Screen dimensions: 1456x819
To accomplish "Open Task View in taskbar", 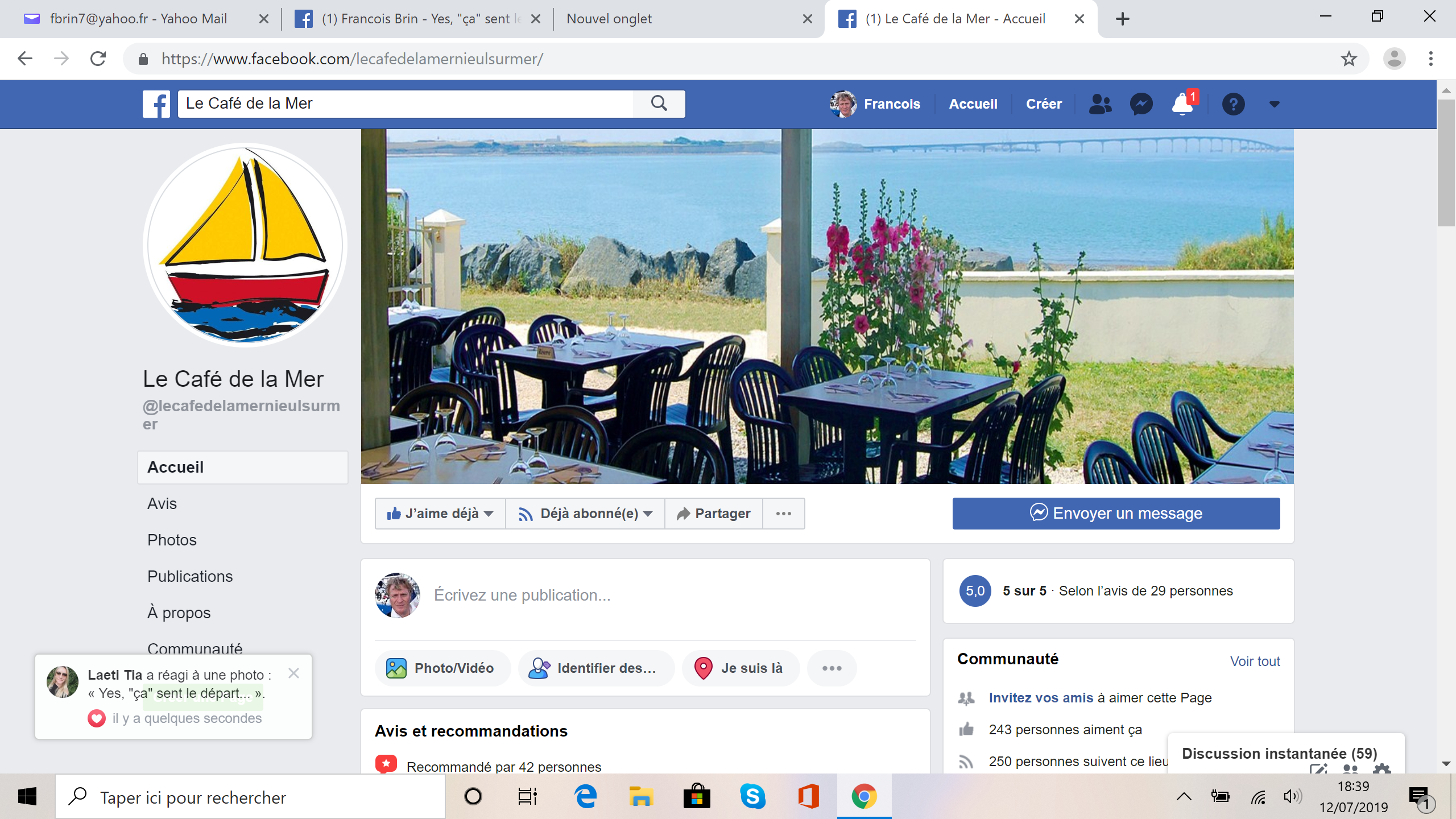I will tap(527, 797).
